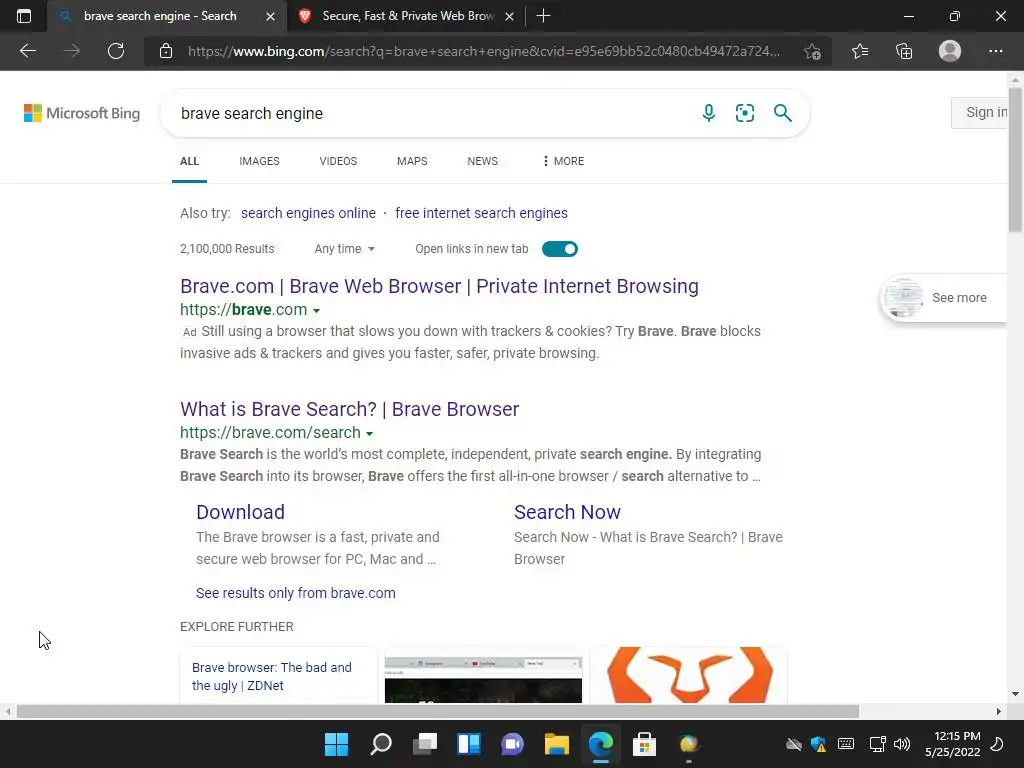Open touch keyboard tray icon

(x=846, y=744)
